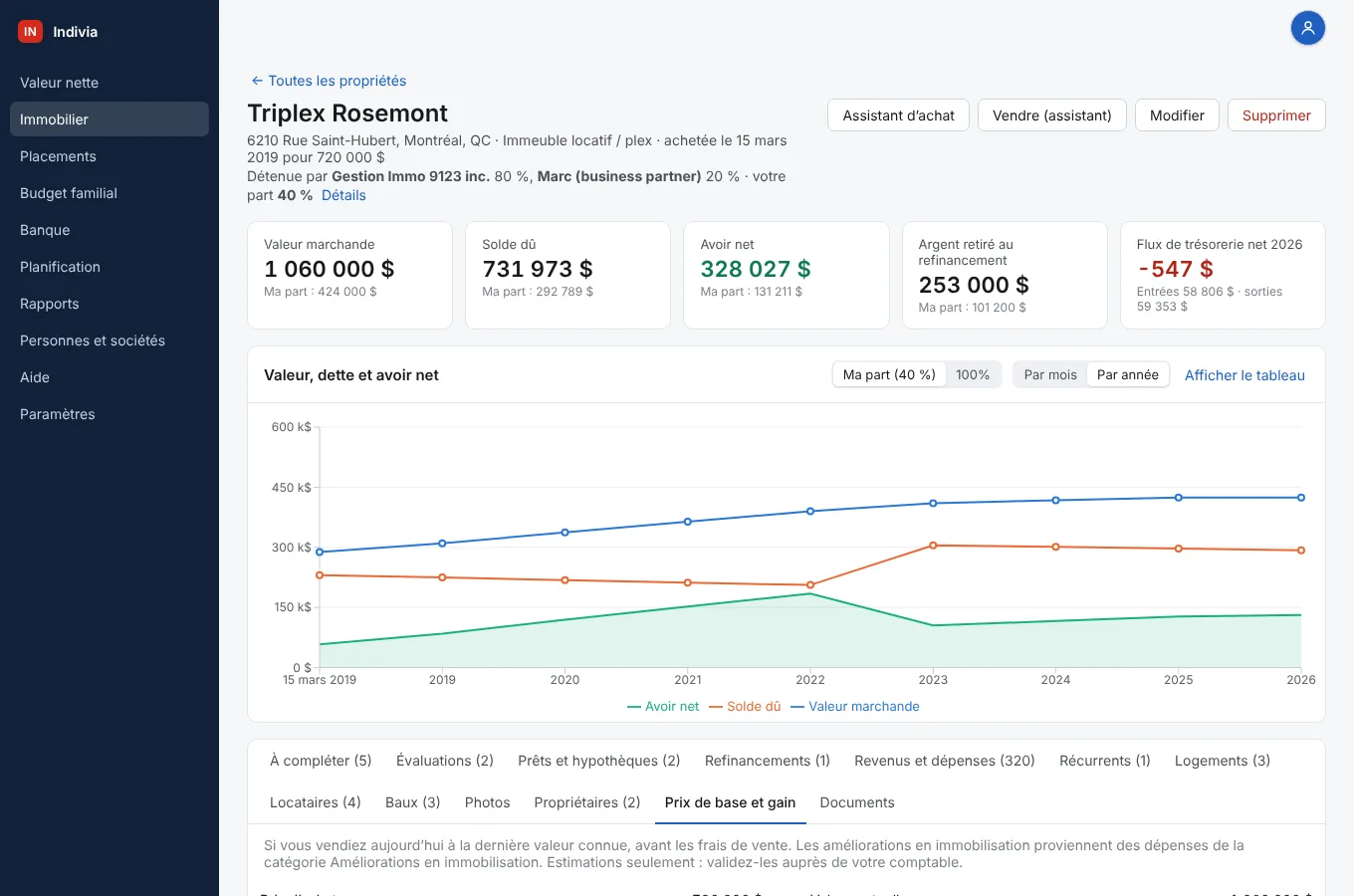The height and width of the screenshot is (896, 1354).
Task: Open the Baux (3) tab
Action: tap(413, 802)
